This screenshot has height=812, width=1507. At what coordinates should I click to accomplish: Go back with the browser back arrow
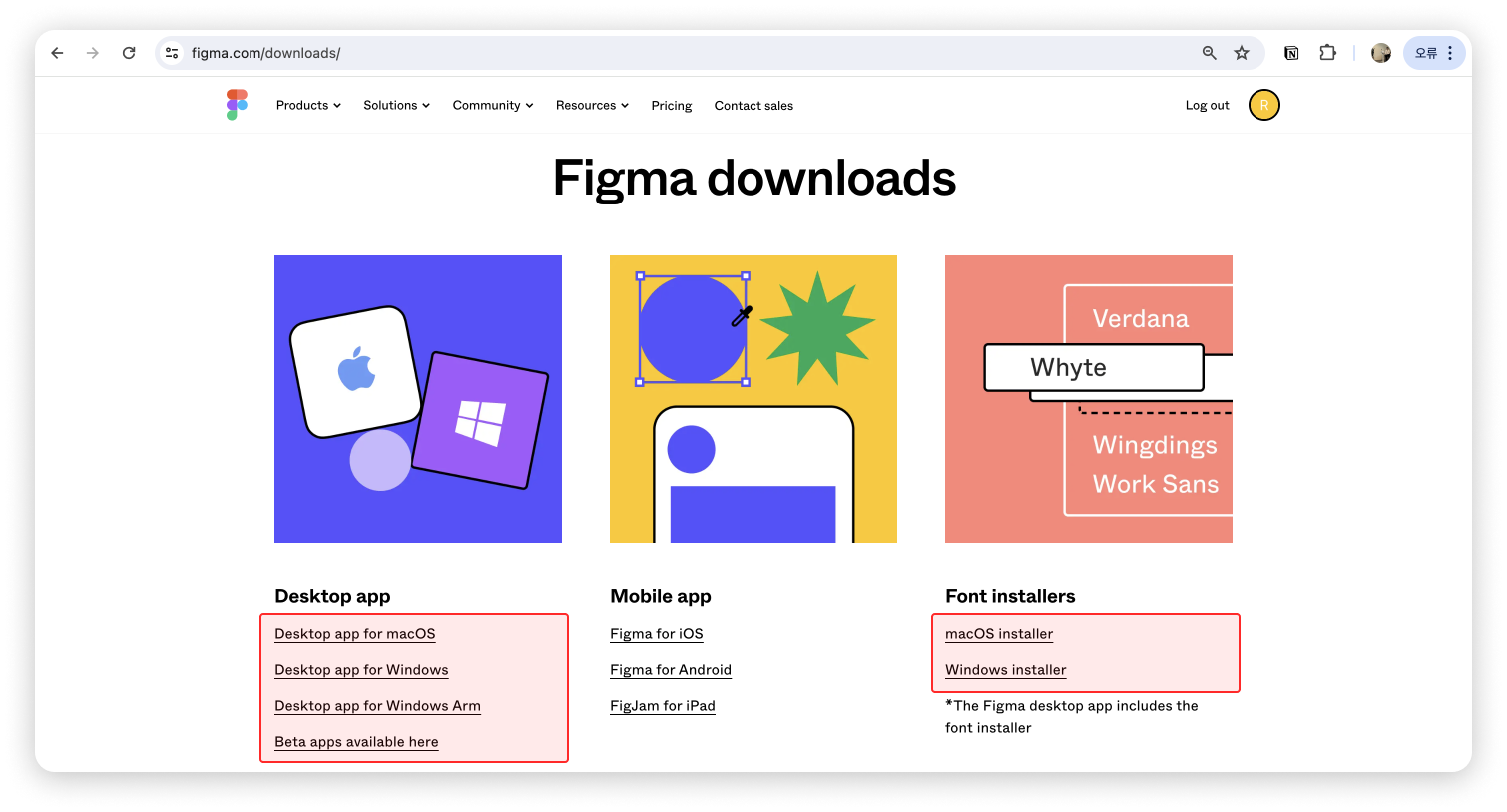(x=57, y=53)
